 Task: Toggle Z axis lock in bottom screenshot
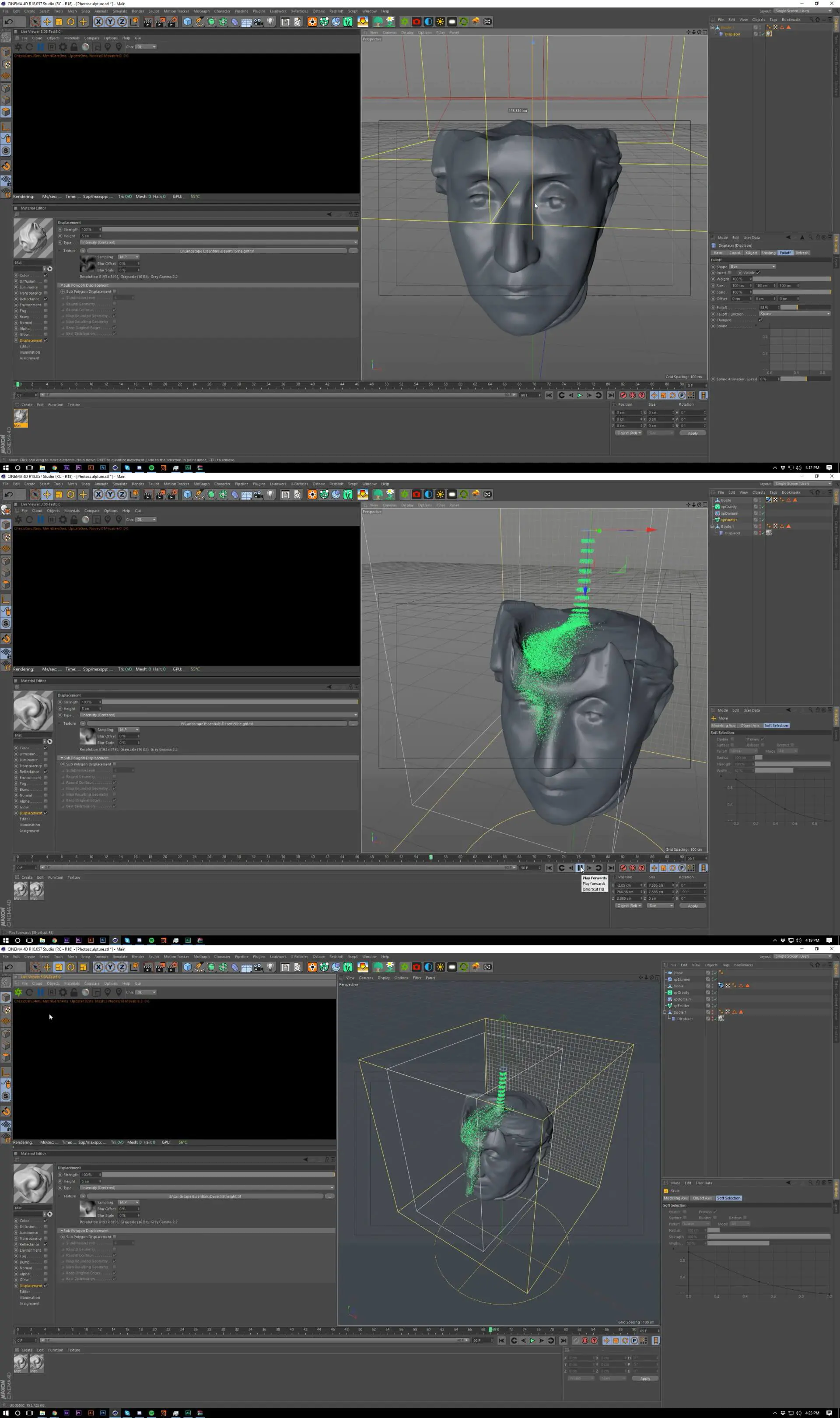(122, 967)
